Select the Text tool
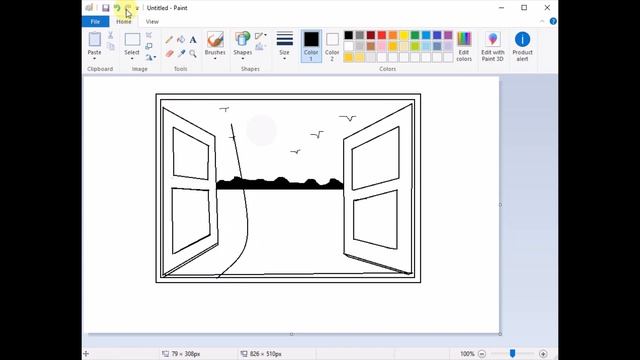Image resolution: width=640 pixels, height=360 pixels. [x=193, y=40]
